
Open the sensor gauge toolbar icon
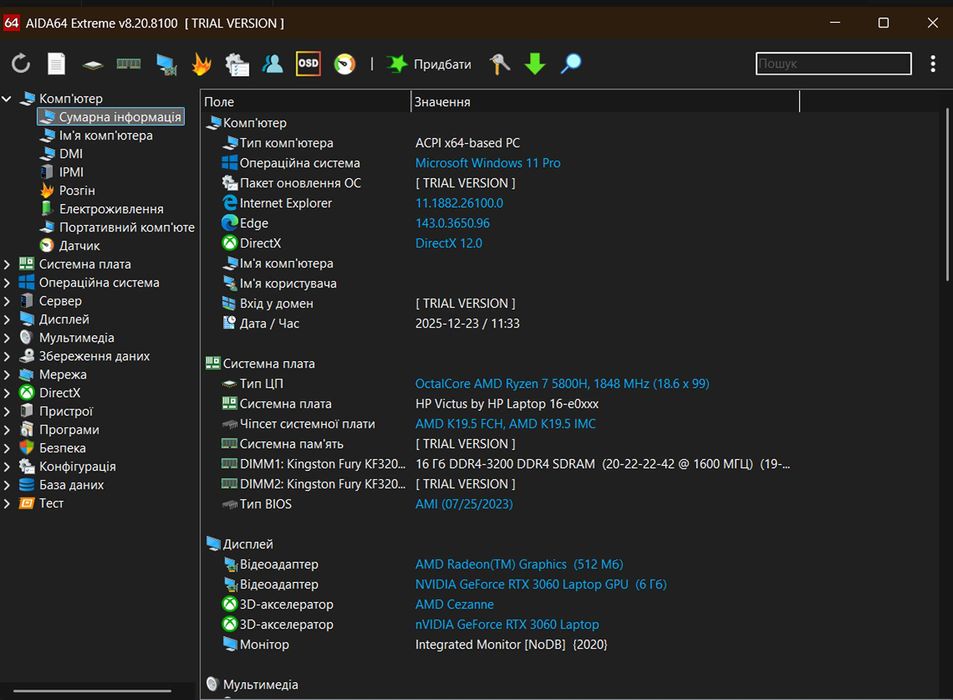pyautogui.click(x=345, y=64)
